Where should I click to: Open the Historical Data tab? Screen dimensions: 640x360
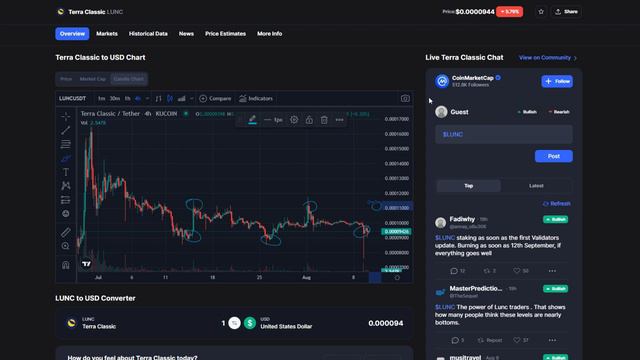(148, 33)
